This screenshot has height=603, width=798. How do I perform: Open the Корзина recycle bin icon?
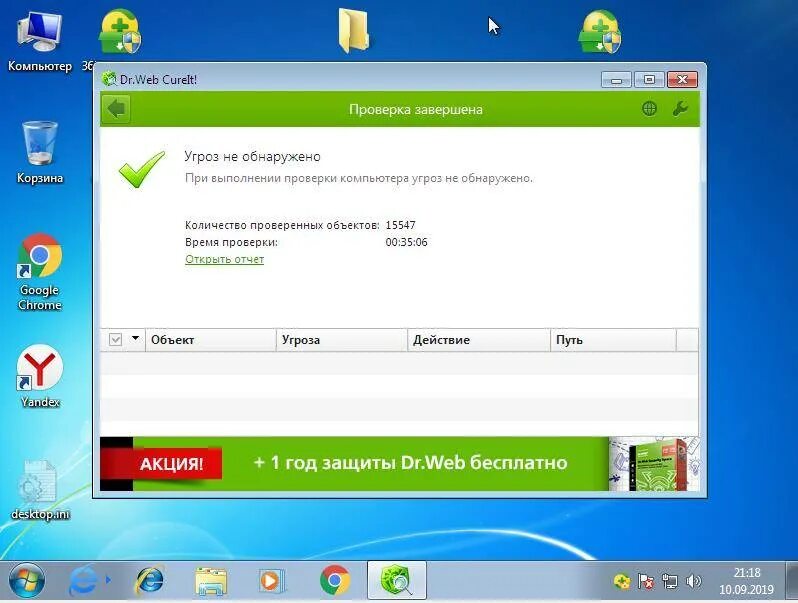point(40,152)
